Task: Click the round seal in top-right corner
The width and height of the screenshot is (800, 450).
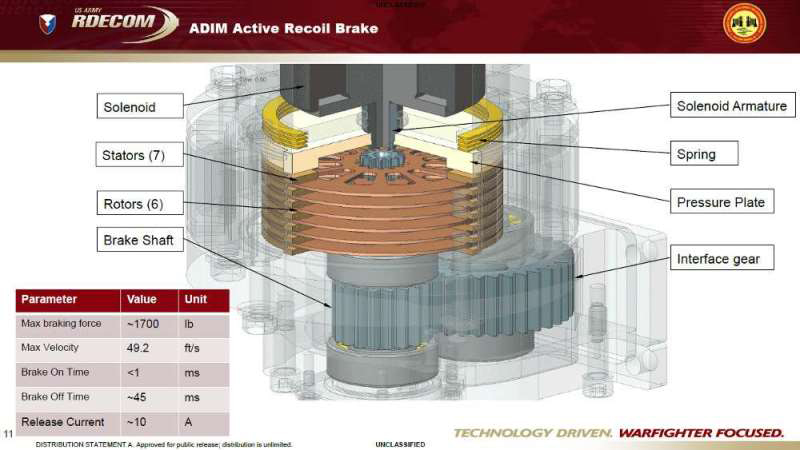Action: (744, 24)
